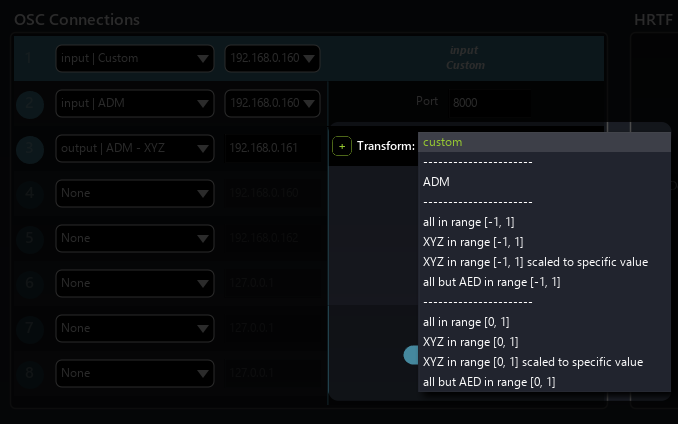Click the Port field showing 8000
This screenshot has width=678, height=424.
point(488,102)
